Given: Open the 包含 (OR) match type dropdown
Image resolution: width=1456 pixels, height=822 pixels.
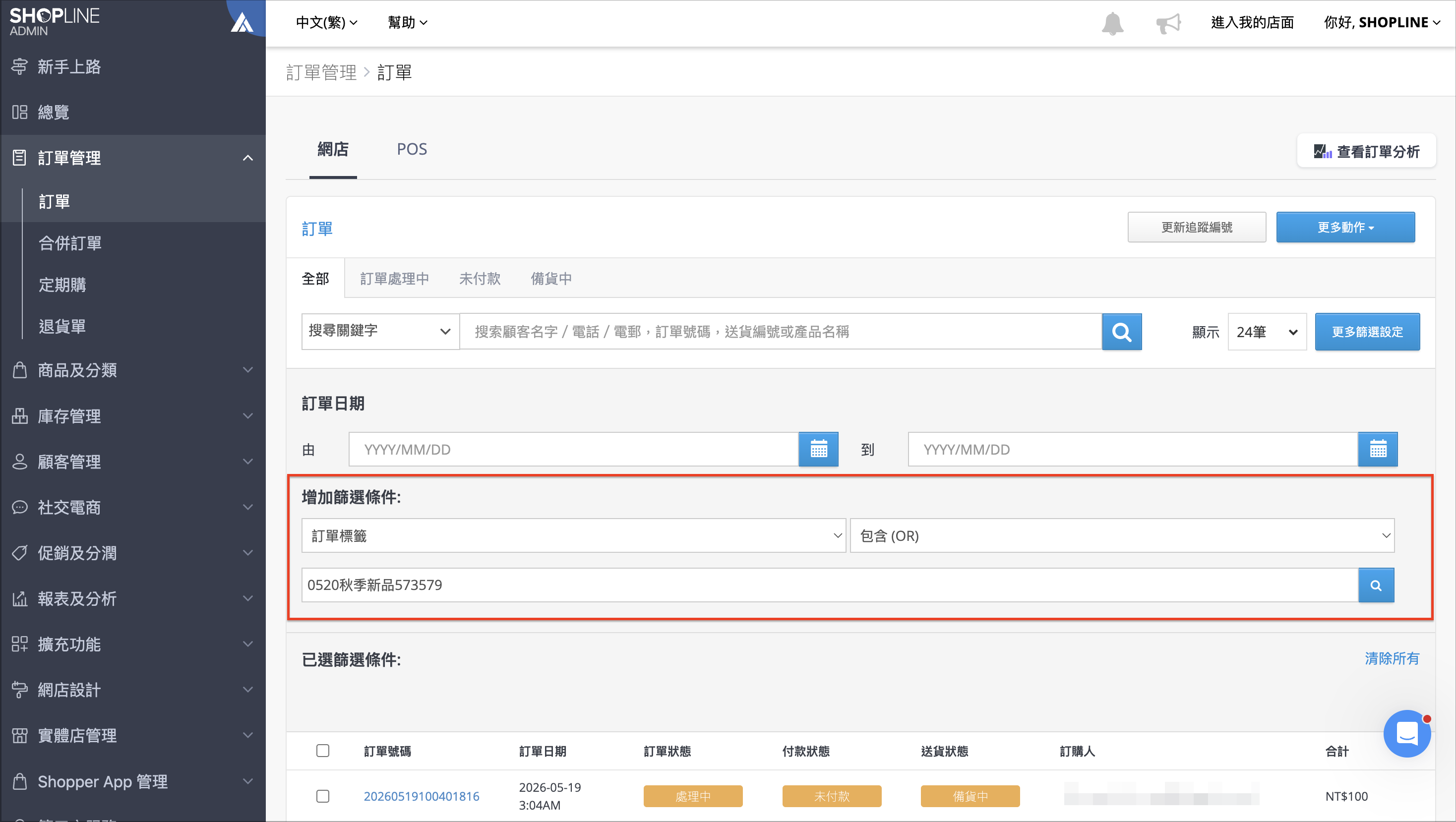Looking at the screenshot, I should coord(1122,535).
